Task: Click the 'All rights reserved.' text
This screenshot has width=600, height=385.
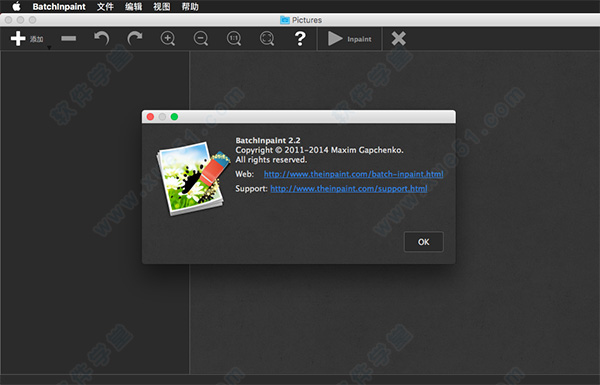Action: [x=271, y=160]
